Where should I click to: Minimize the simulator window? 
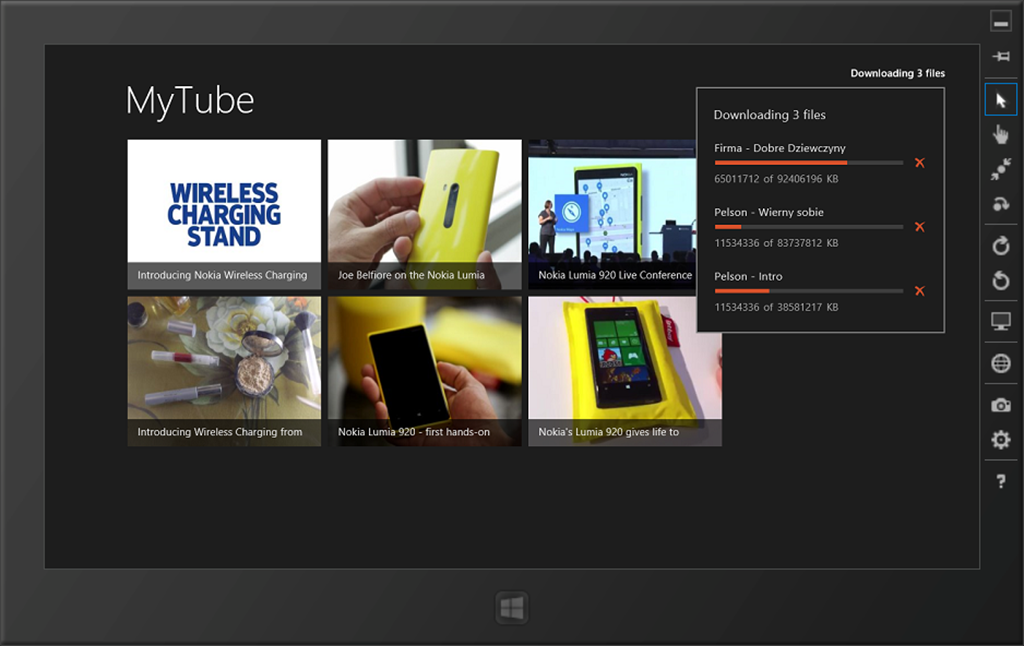(x=1000, y=21)
